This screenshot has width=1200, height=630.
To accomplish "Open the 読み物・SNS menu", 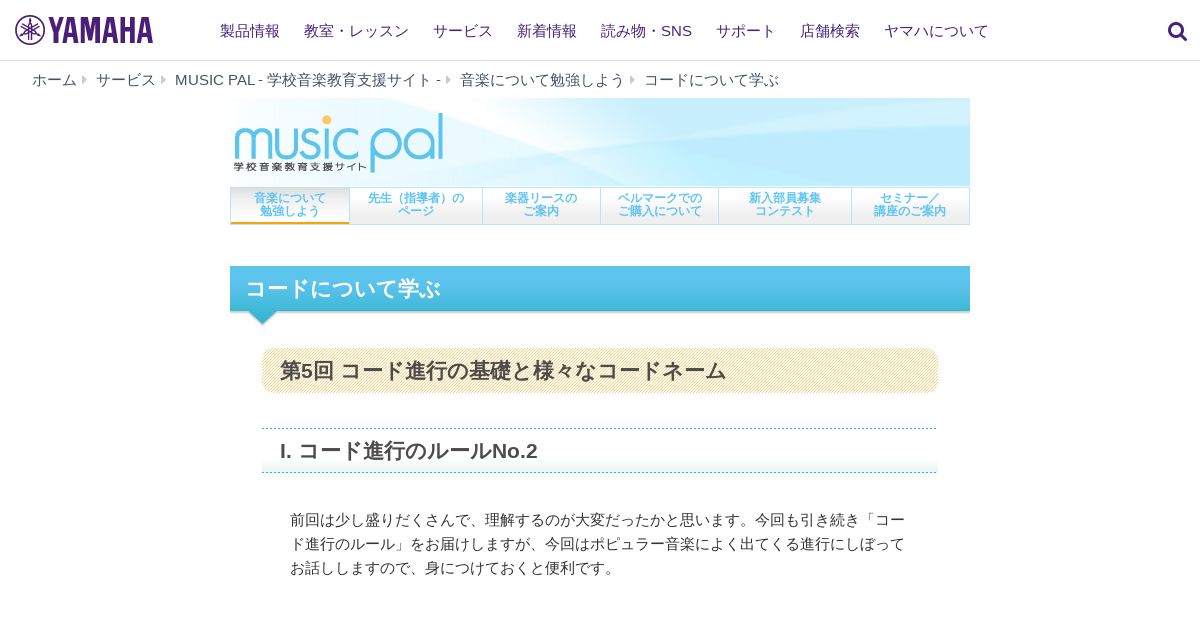I will (646, 31).
